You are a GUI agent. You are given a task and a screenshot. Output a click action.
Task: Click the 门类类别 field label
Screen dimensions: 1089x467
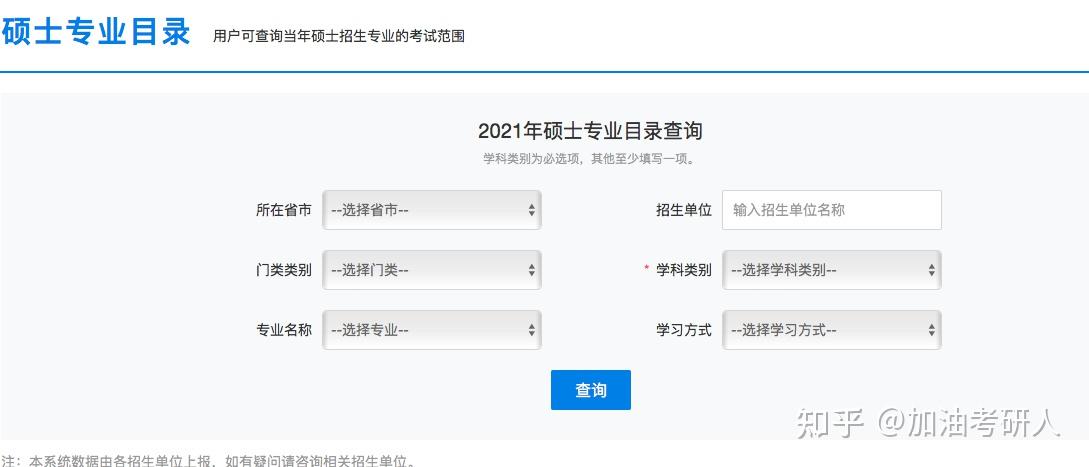point(284,270)
